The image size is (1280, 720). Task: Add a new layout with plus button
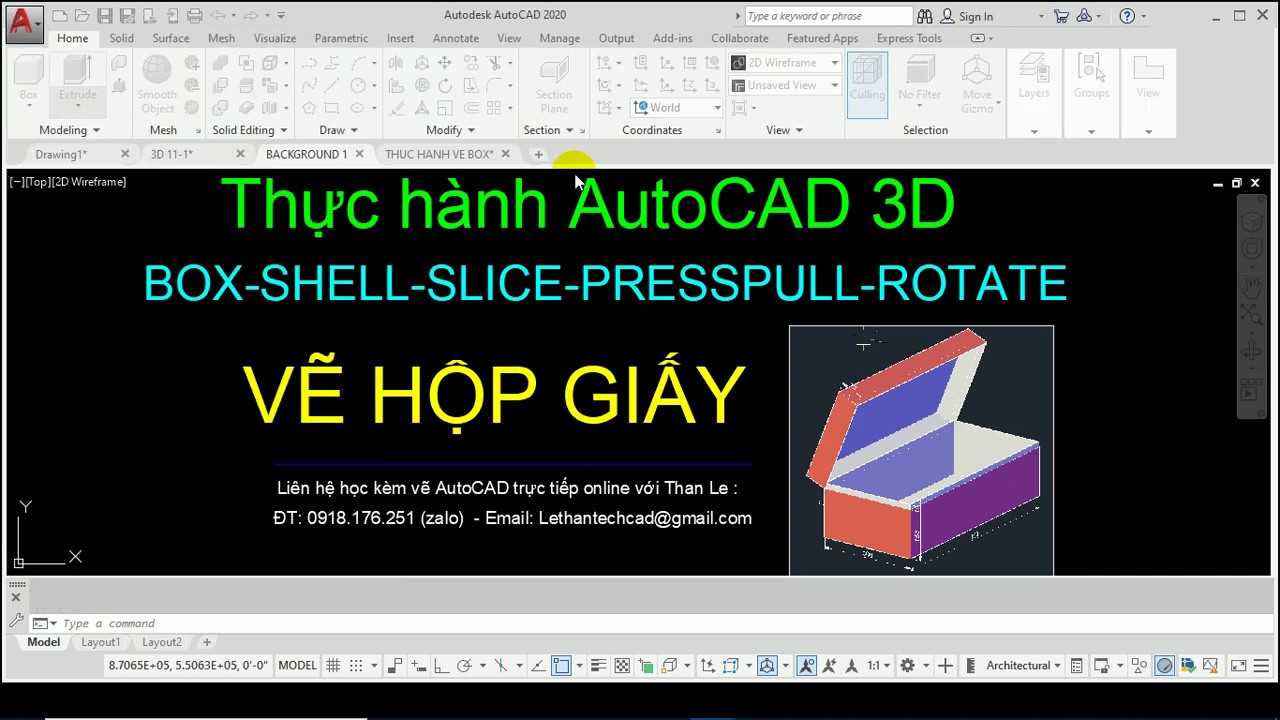click(207, 642)
